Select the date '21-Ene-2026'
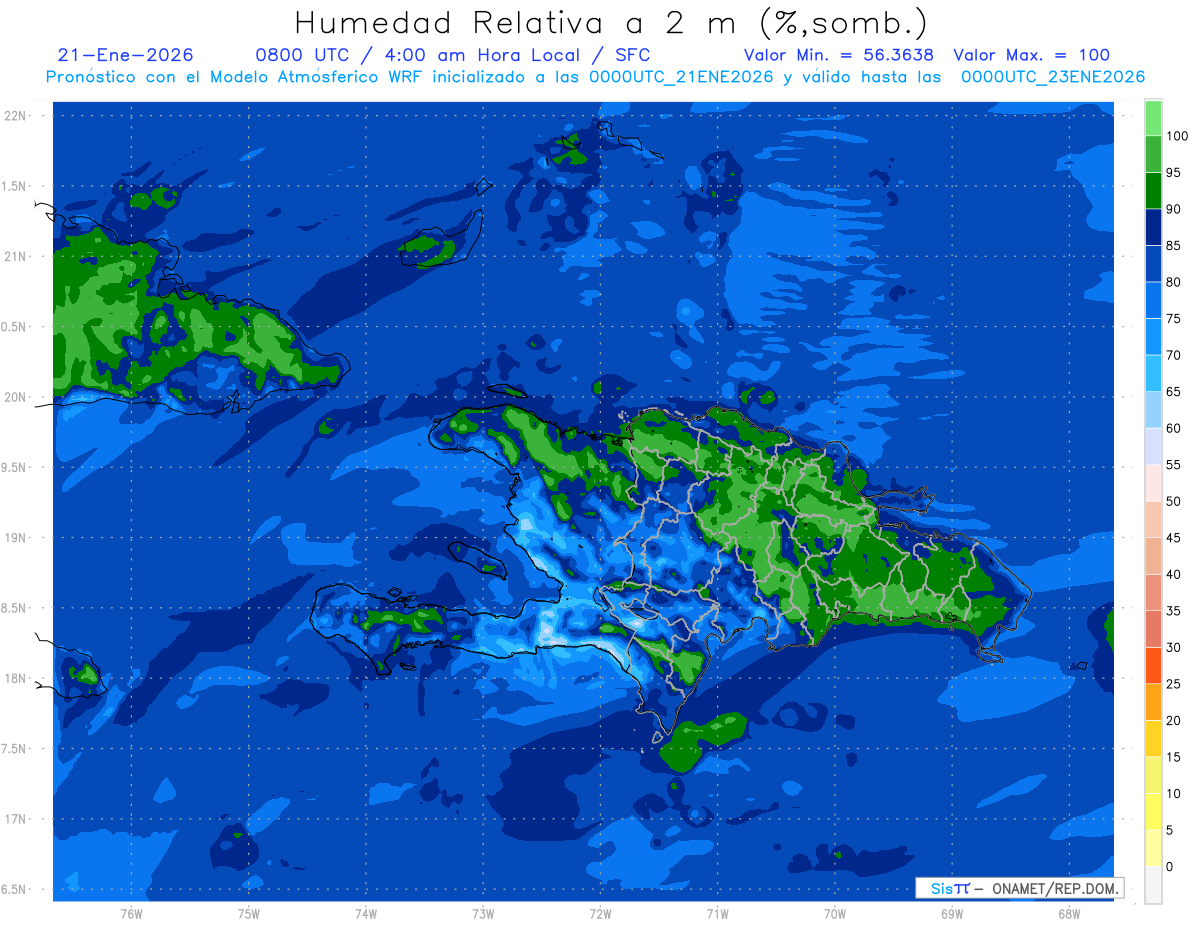The height and width of the screenshot is (927, 1200). tap(126, 55)
